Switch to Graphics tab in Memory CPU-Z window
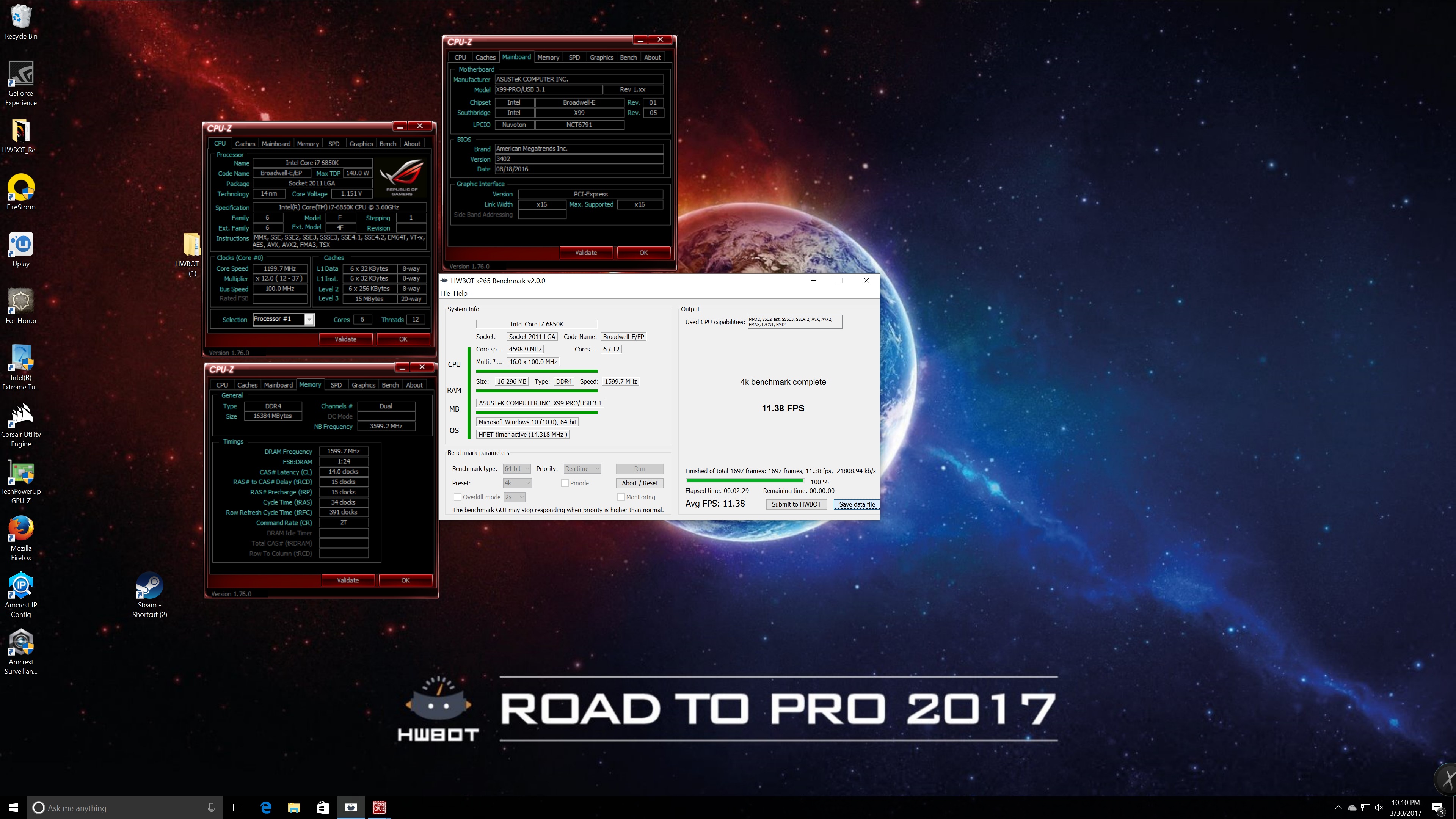The image size is (1456, 819). [x=364, y=385]
